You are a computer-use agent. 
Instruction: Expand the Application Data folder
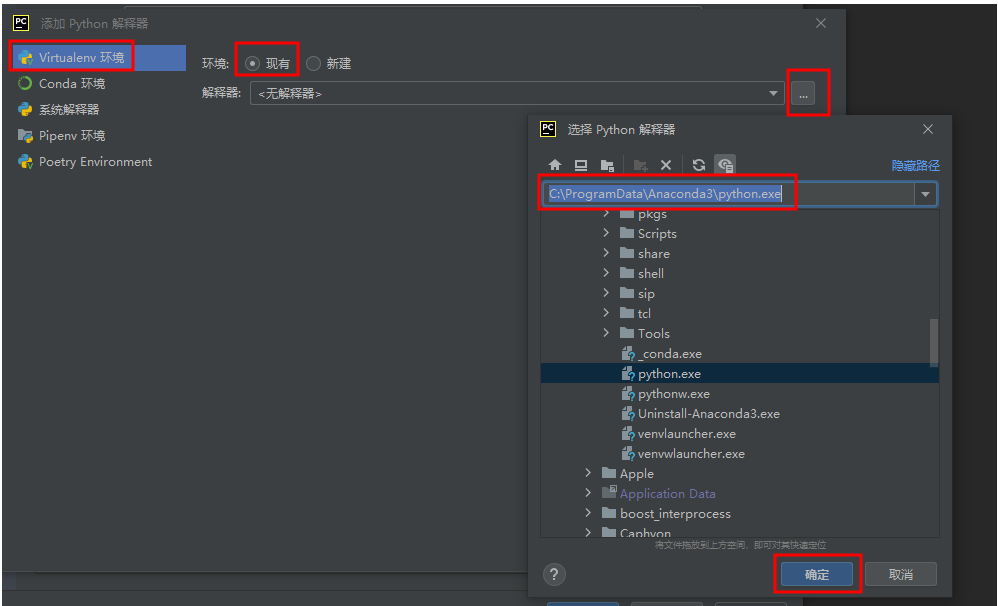[587, 493]
